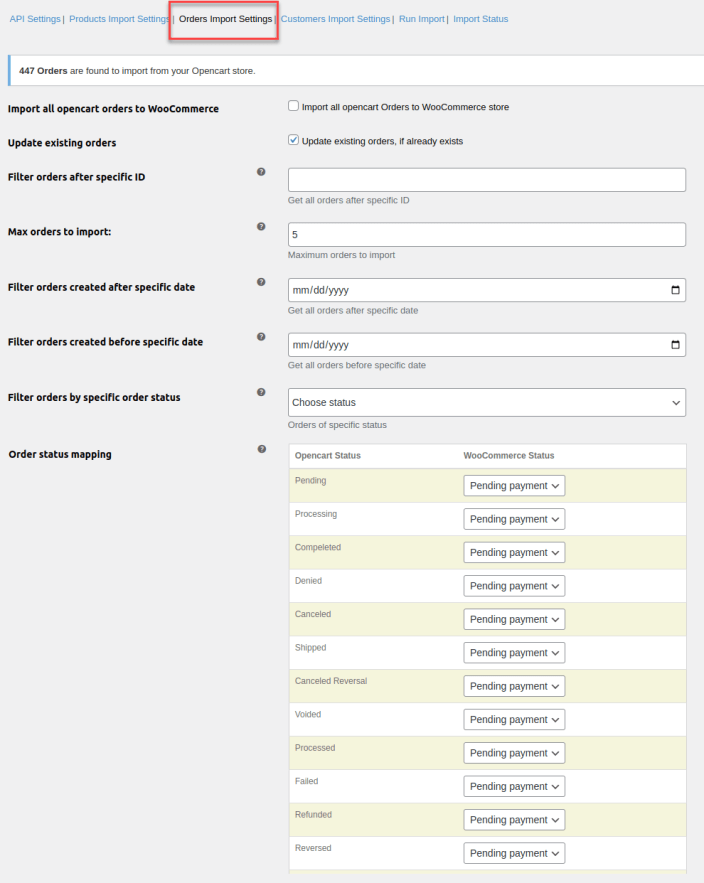Click help icon for orders created before date
The width and height of the screenshot is (704, 883).
pyautogui.click(x=261, y=337)
